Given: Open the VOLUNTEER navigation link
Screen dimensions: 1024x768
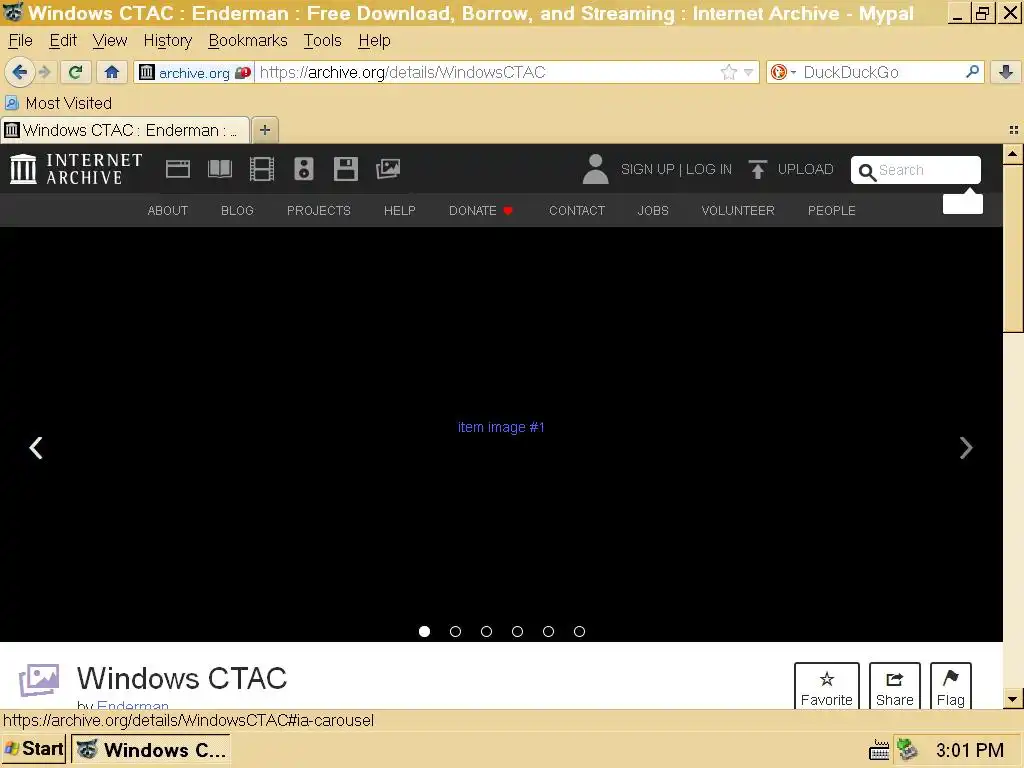Looking at the screenshot, I should [738, 210].
